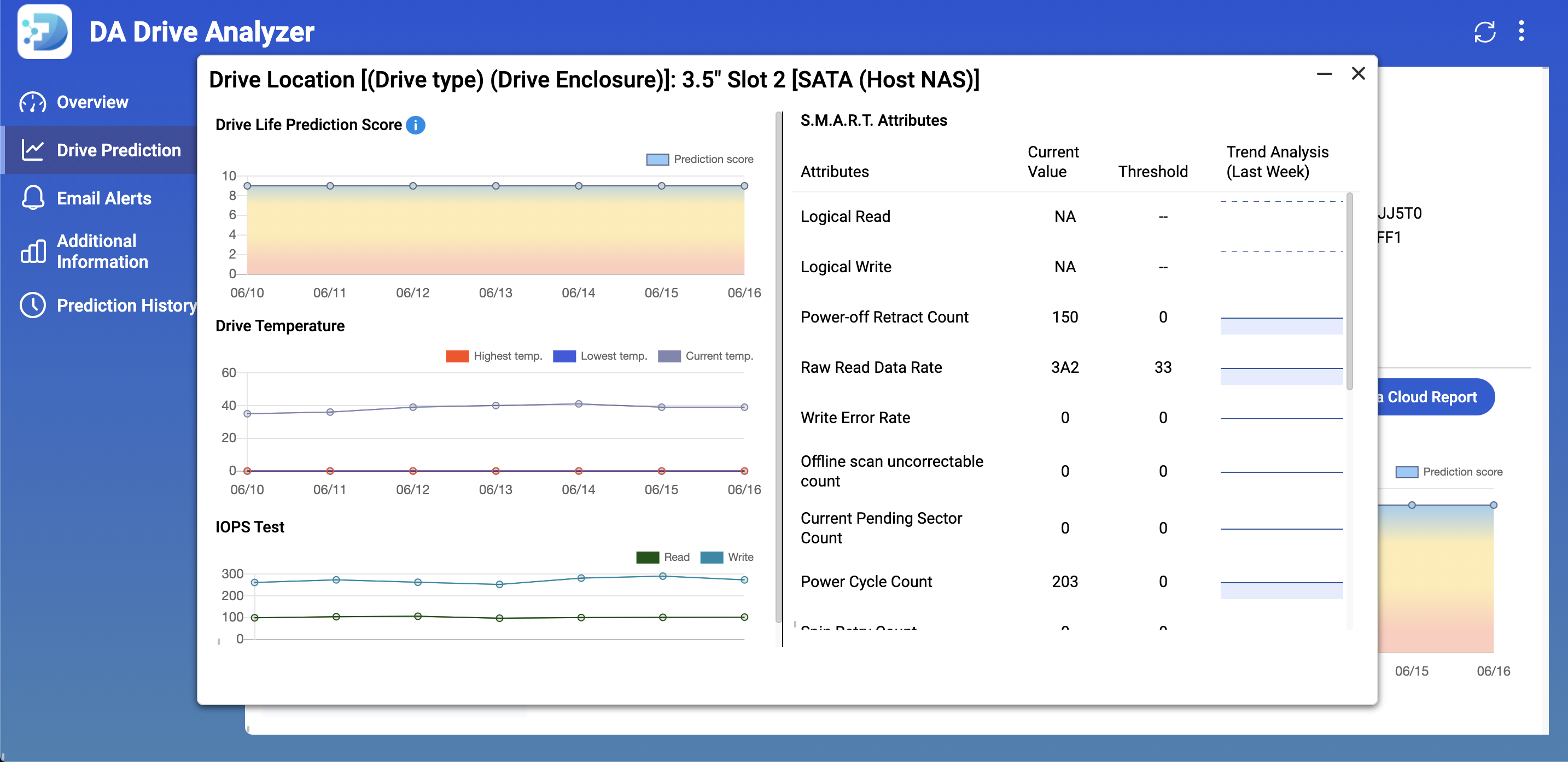The width and height of the screenshot is (1568, 762).
Task: Select the 06/14 point on Drive Temperature chart
Action: pos(578,403)
